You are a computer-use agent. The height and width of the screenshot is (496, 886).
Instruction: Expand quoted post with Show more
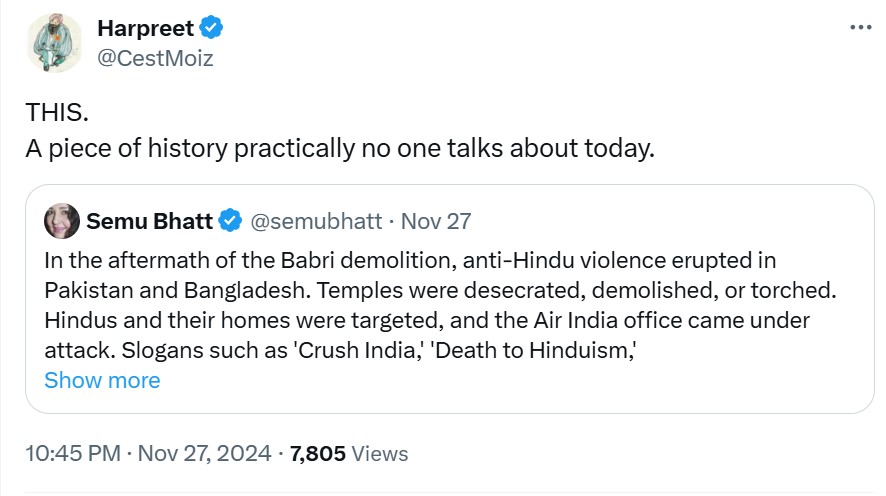pyautogui.click(x=102, y=380)
